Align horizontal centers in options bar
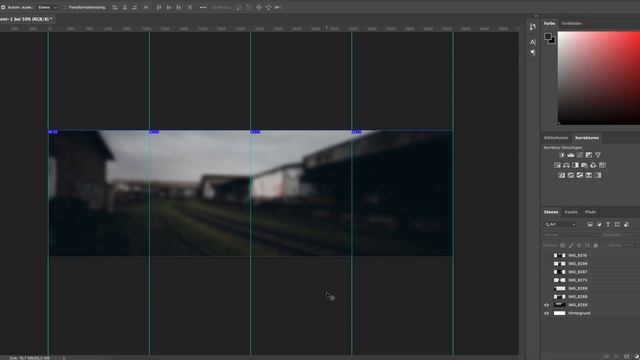The image size is (640, 360). click(125, 7)
